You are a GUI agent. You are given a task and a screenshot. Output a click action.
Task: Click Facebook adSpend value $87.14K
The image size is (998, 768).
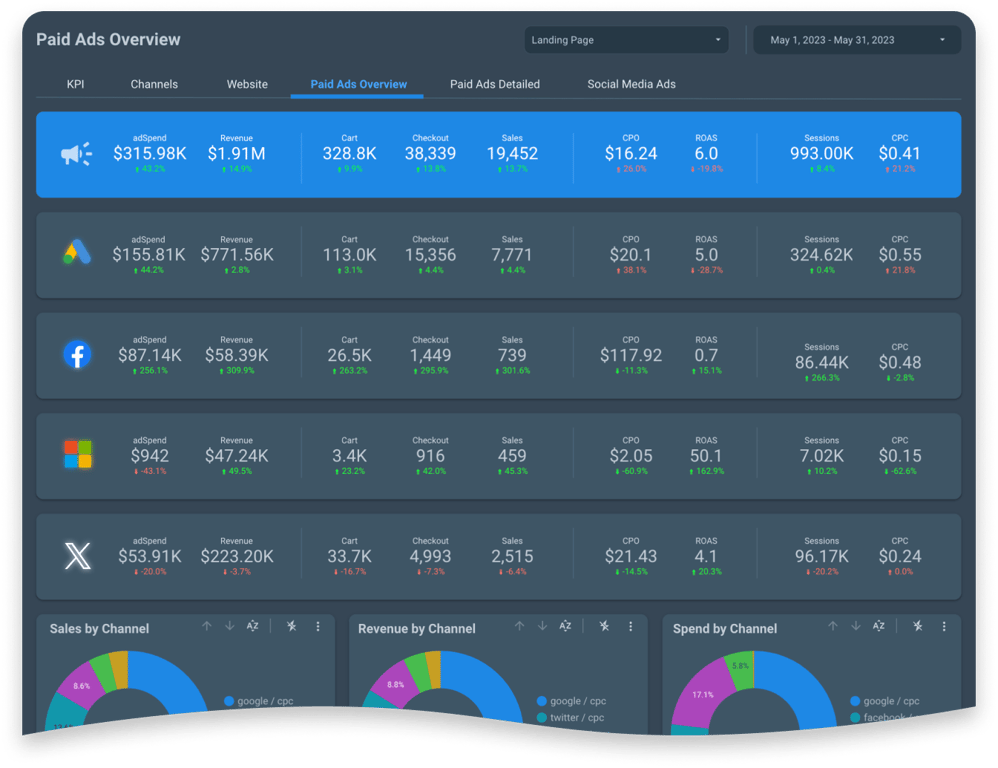[x=150, y=355]
